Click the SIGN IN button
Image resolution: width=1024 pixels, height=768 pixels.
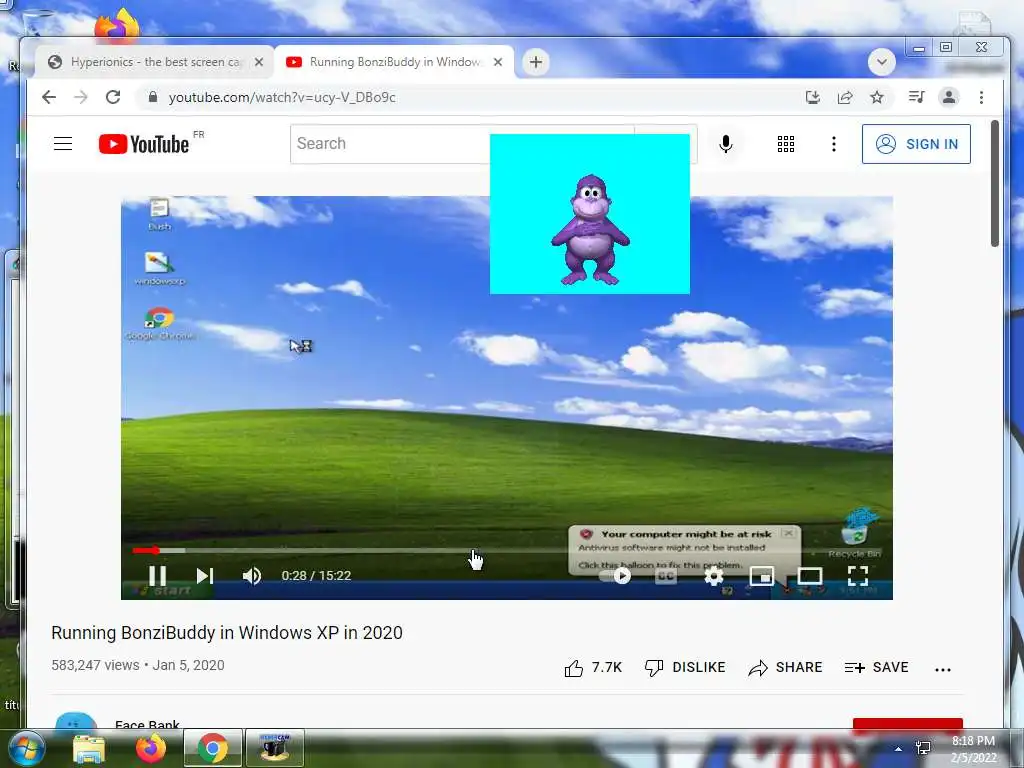click(x=916, y=144)
